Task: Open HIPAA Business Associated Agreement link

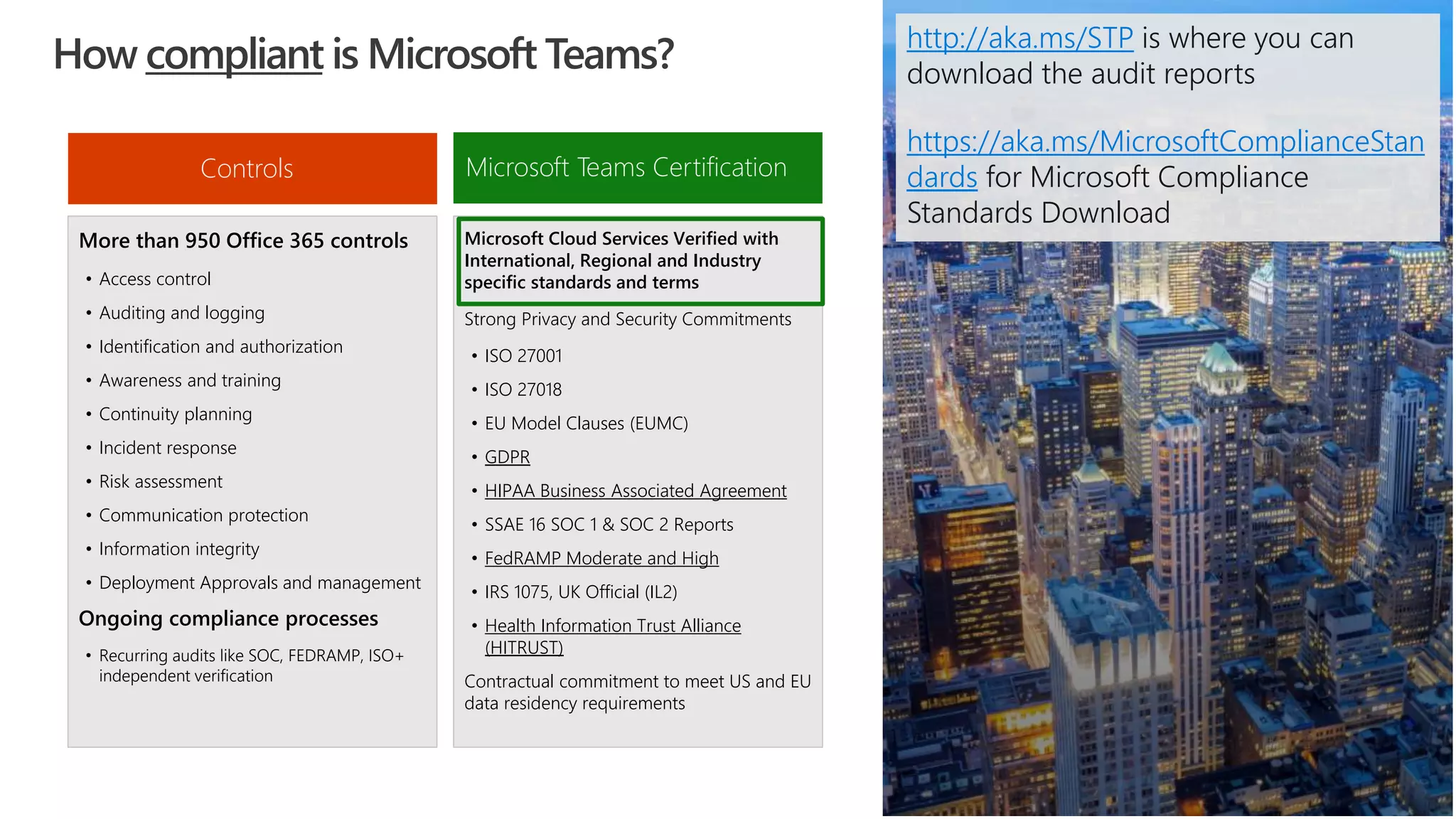Action: [636, 491]
